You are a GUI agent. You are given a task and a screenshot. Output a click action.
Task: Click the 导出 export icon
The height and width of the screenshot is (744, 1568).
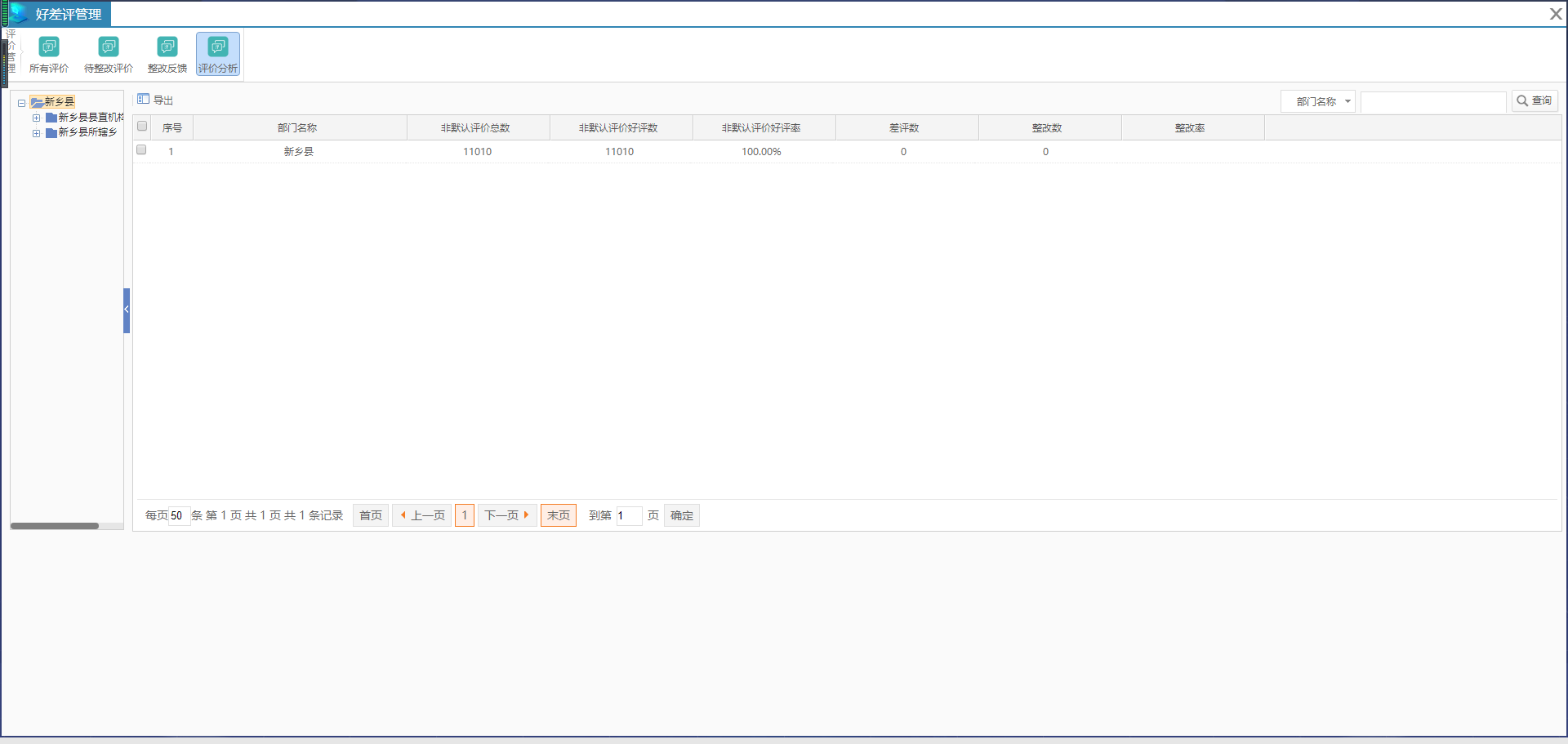[x=144, y=100]
